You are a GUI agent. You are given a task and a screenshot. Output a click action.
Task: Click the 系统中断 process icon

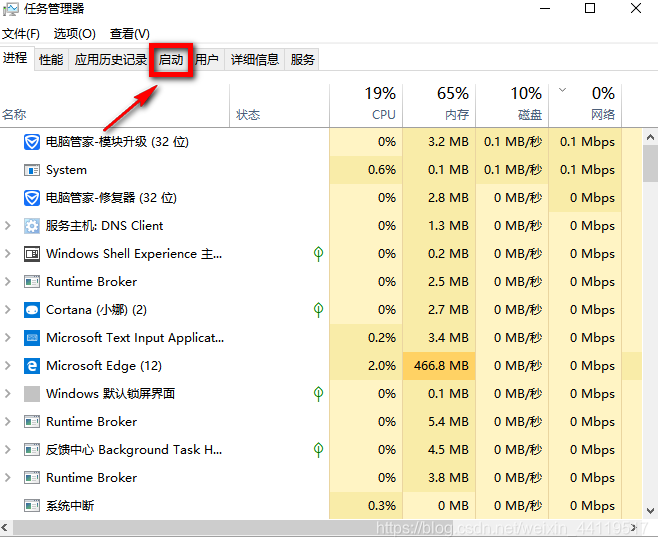tap(32, 506)
